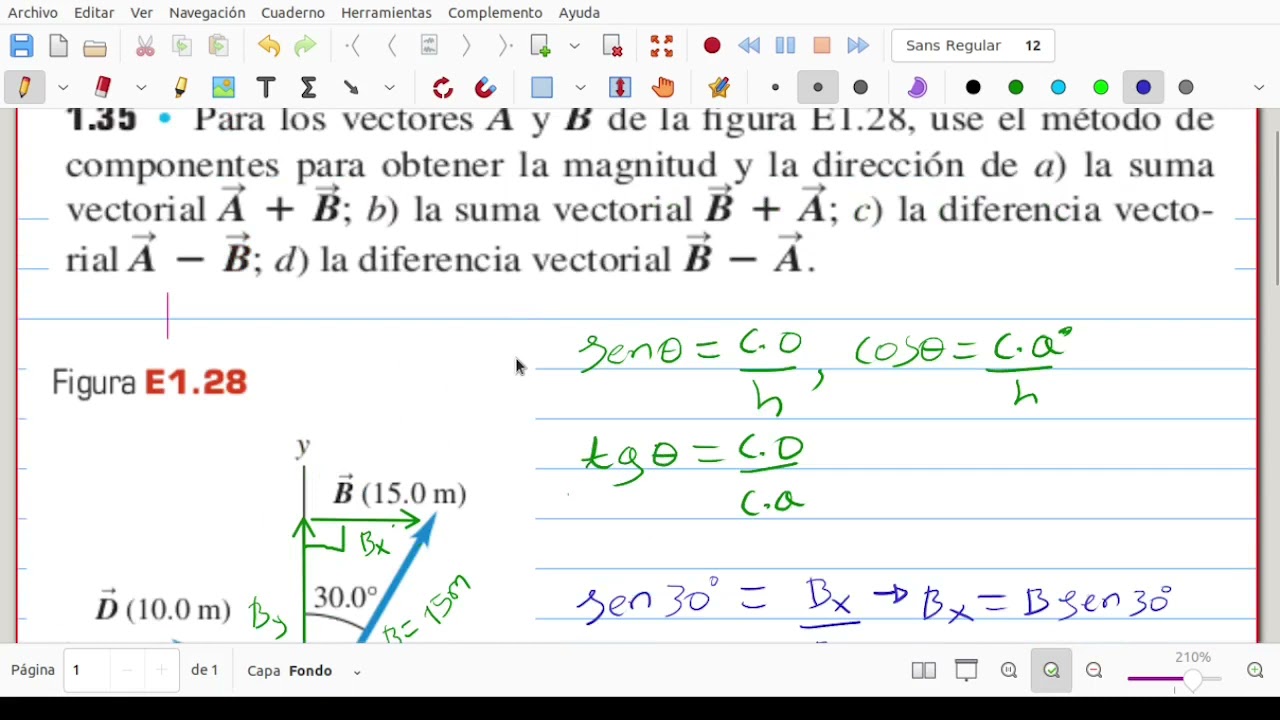Viewport: 1280px width, 720px height.
Task: Go to last page arrow
Action: [505, 46]
